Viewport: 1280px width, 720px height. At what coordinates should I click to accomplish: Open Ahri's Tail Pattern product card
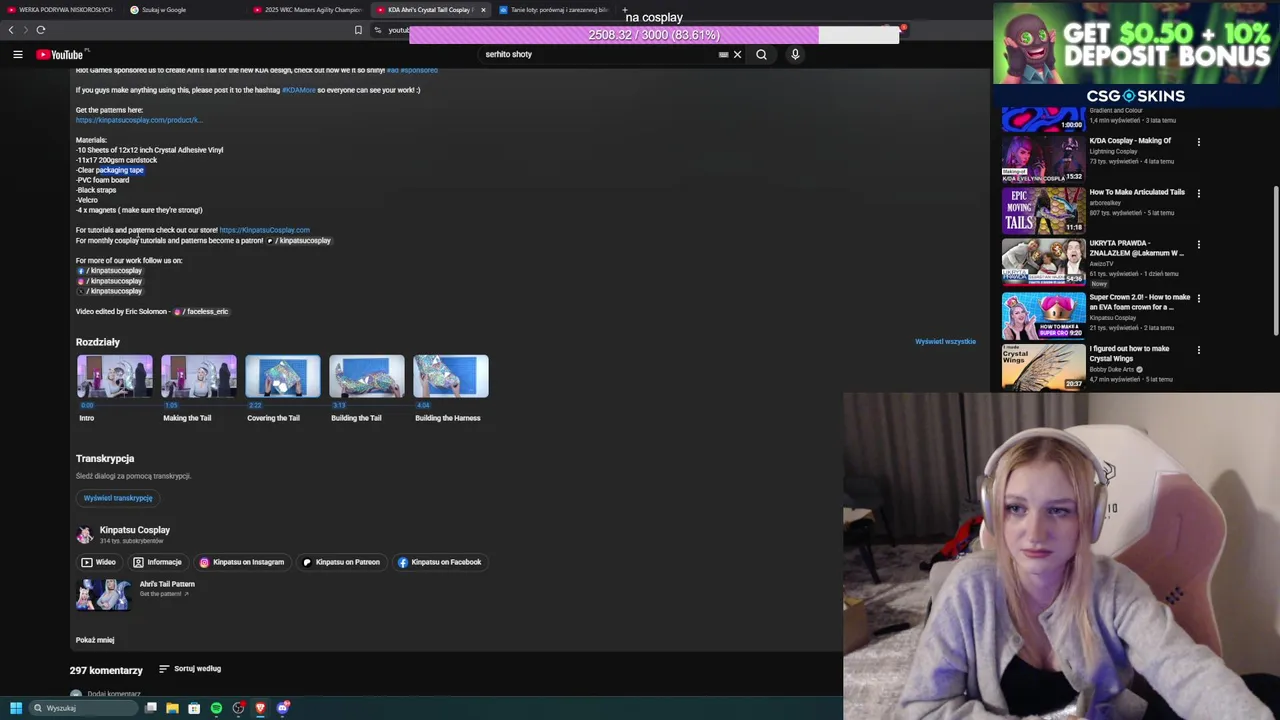(136, 594)
